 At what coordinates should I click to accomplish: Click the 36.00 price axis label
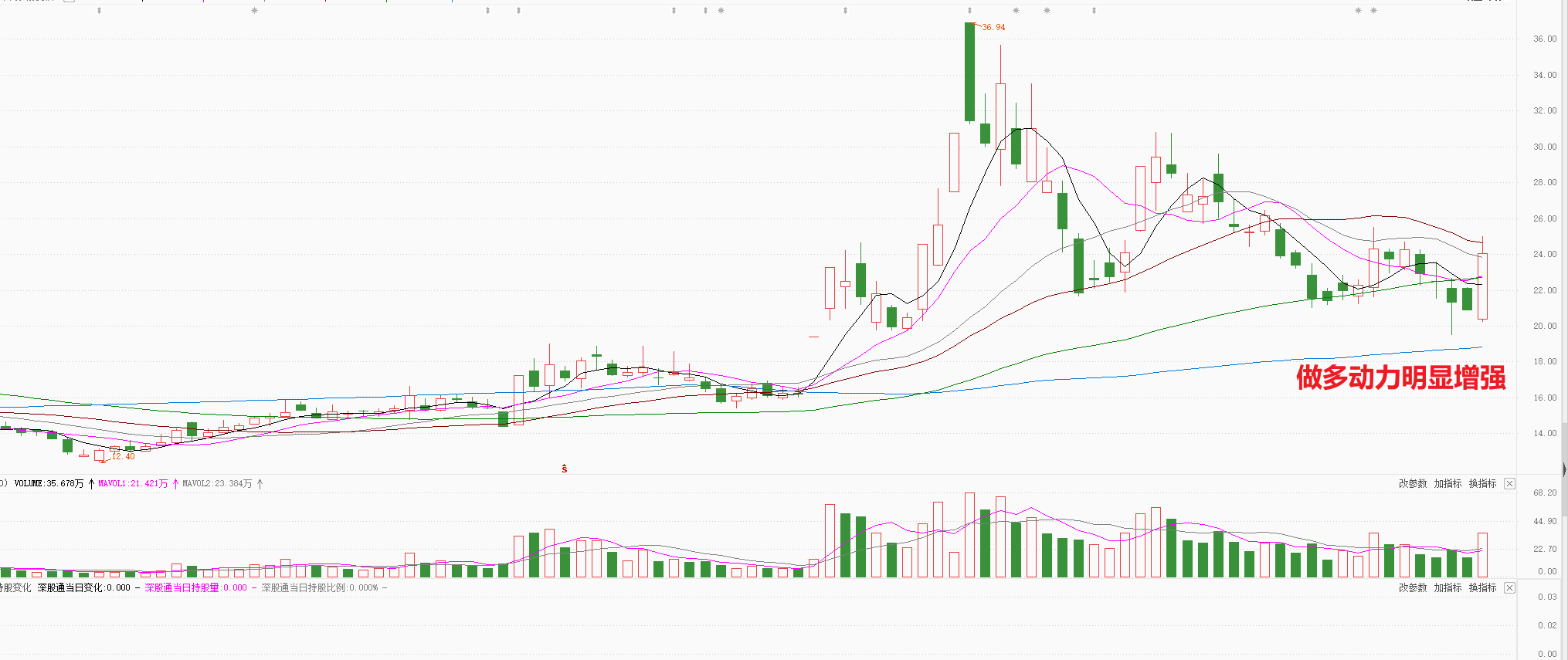pyautogui.click(x=1545, y=39)
